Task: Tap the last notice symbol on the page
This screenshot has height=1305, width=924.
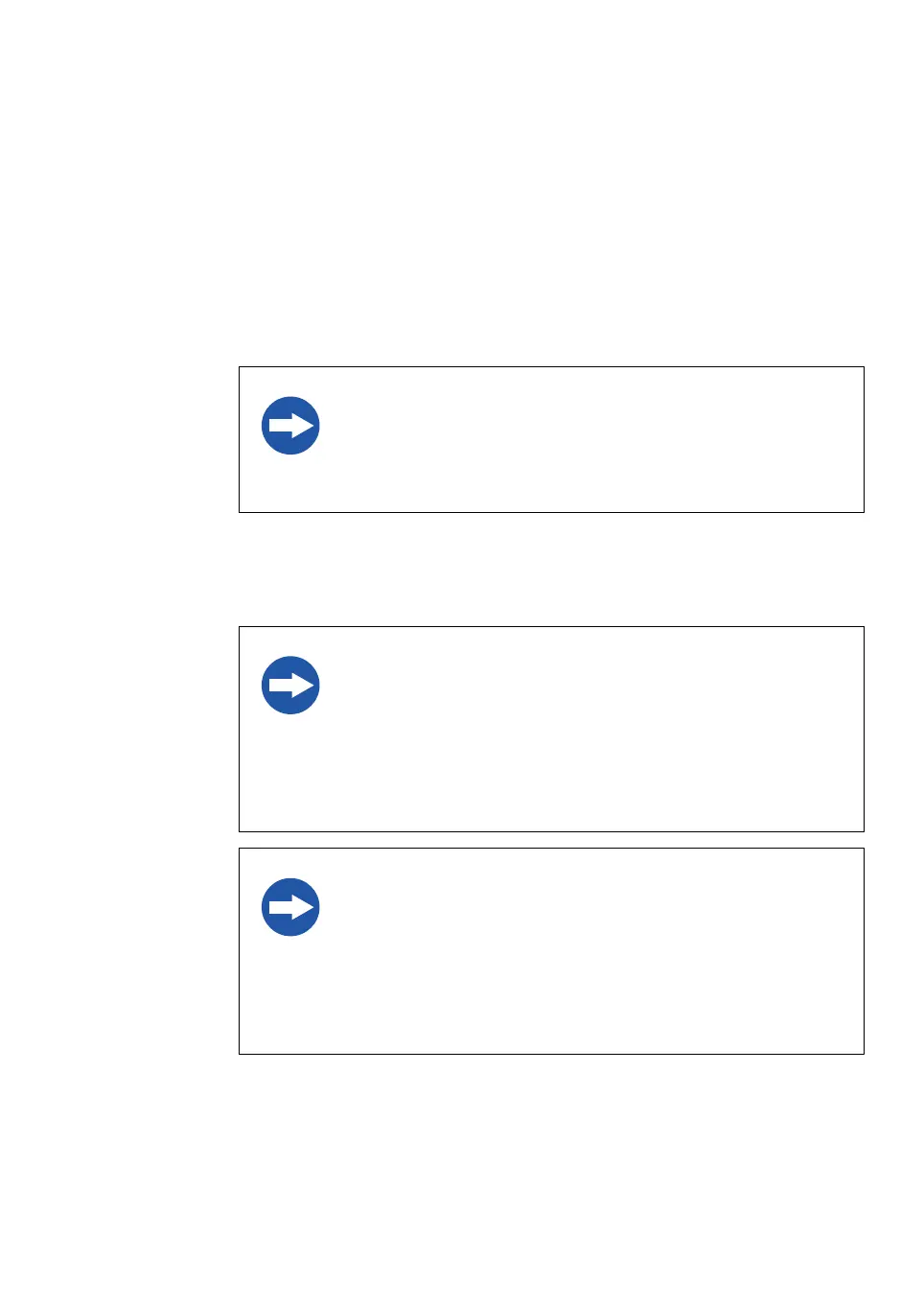Action: 290,907
